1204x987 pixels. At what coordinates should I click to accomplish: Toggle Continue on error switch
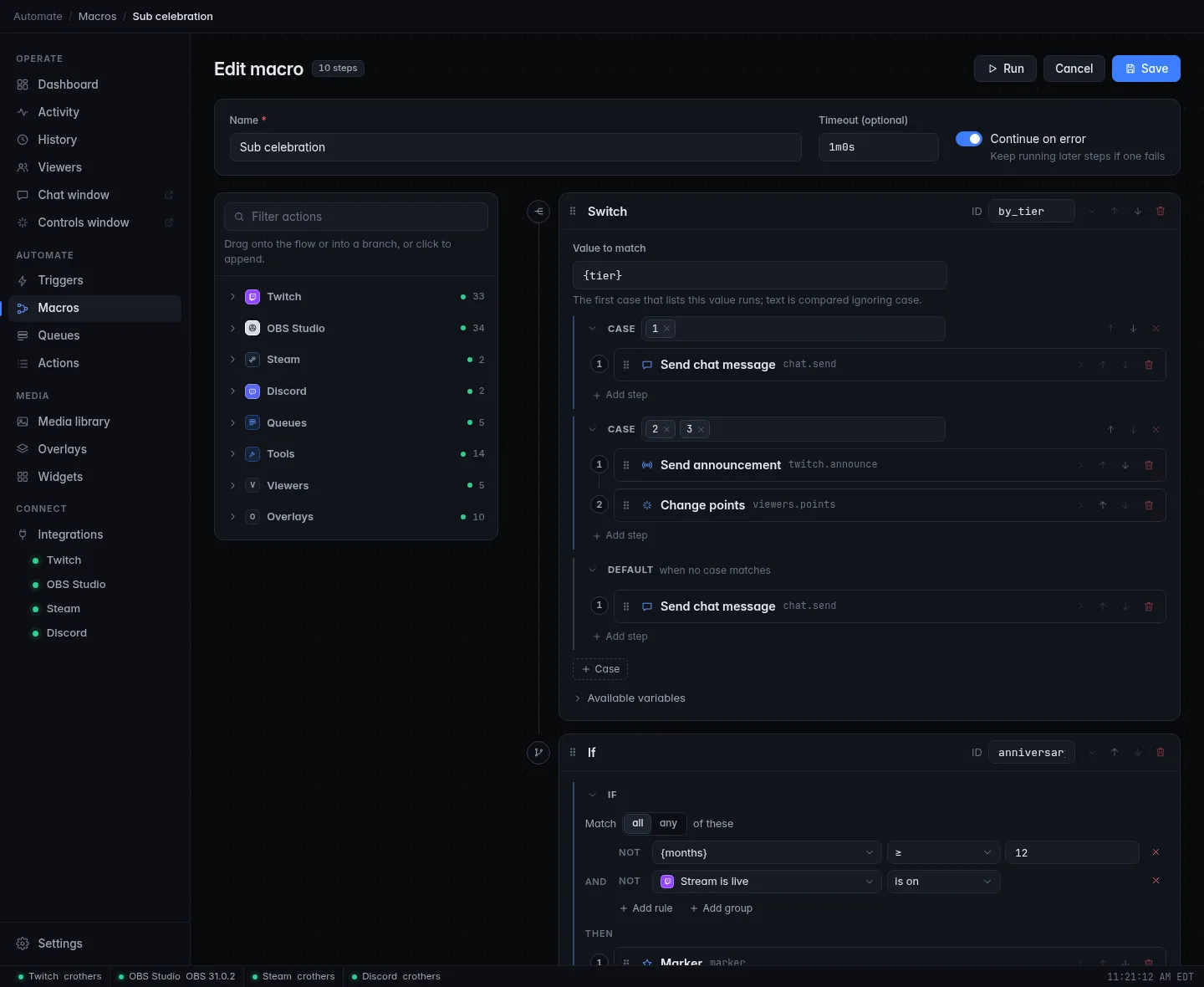click(969, 139)
